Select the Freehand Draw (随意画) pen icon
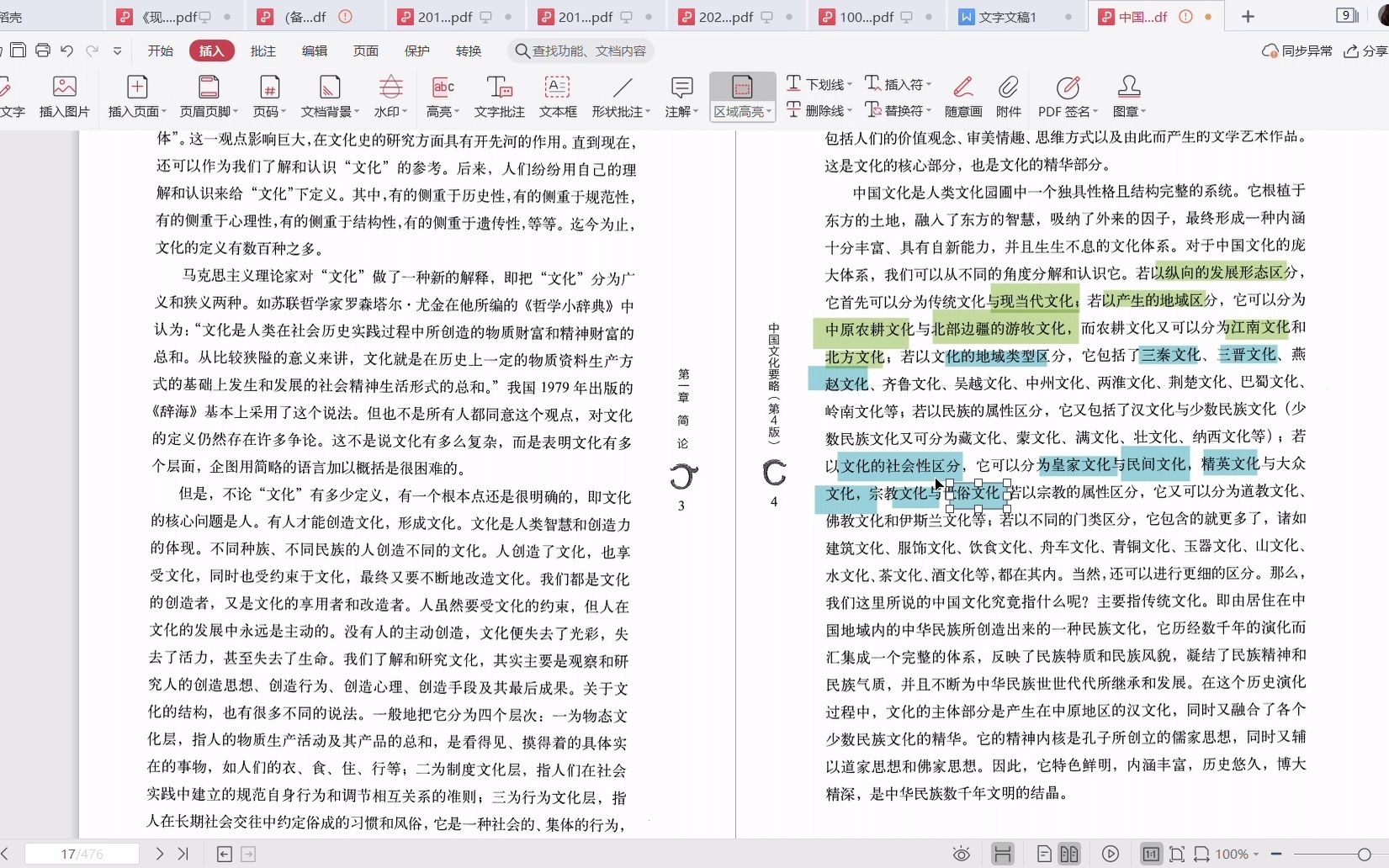This screenshot has height=868, width=1389. pyautogui.click(x=963, y=87)
